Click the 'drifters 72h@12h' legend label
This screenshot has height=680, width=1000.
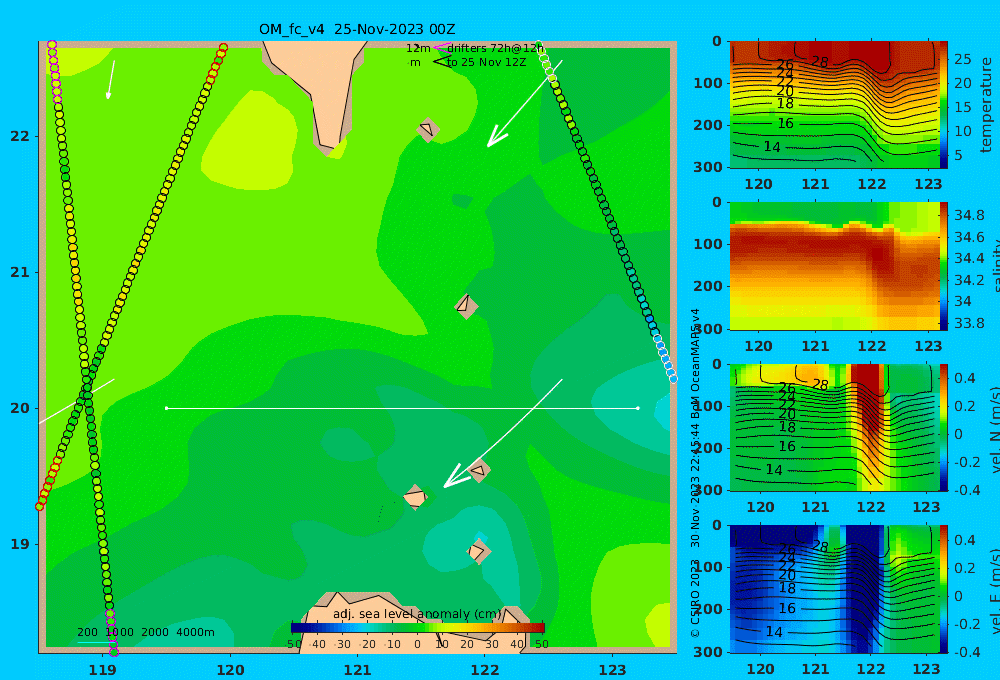pyautogui.click(x=496, y=48)
